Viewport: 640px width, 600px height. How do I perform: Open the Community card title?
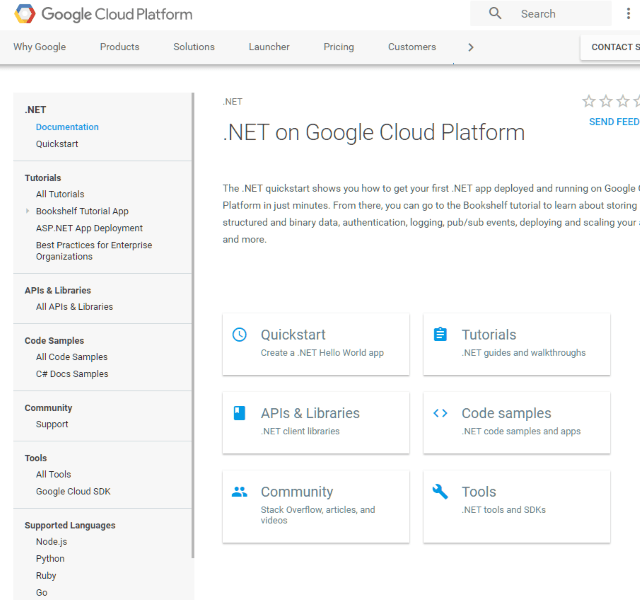[x=297, y=492]
